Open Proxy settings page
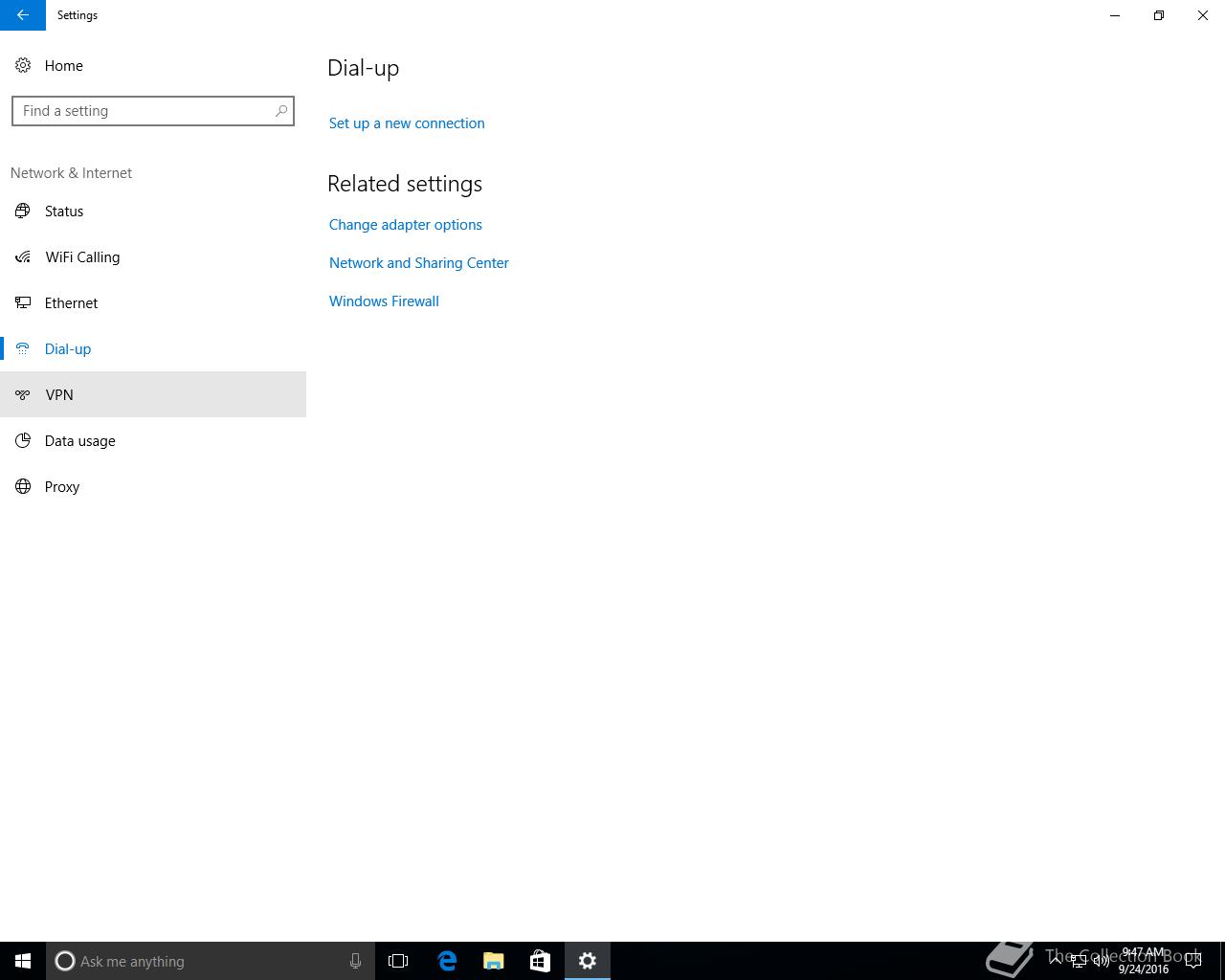This screenshot has width=1225, height=980. pyautogui.click(x=153, y=486)
